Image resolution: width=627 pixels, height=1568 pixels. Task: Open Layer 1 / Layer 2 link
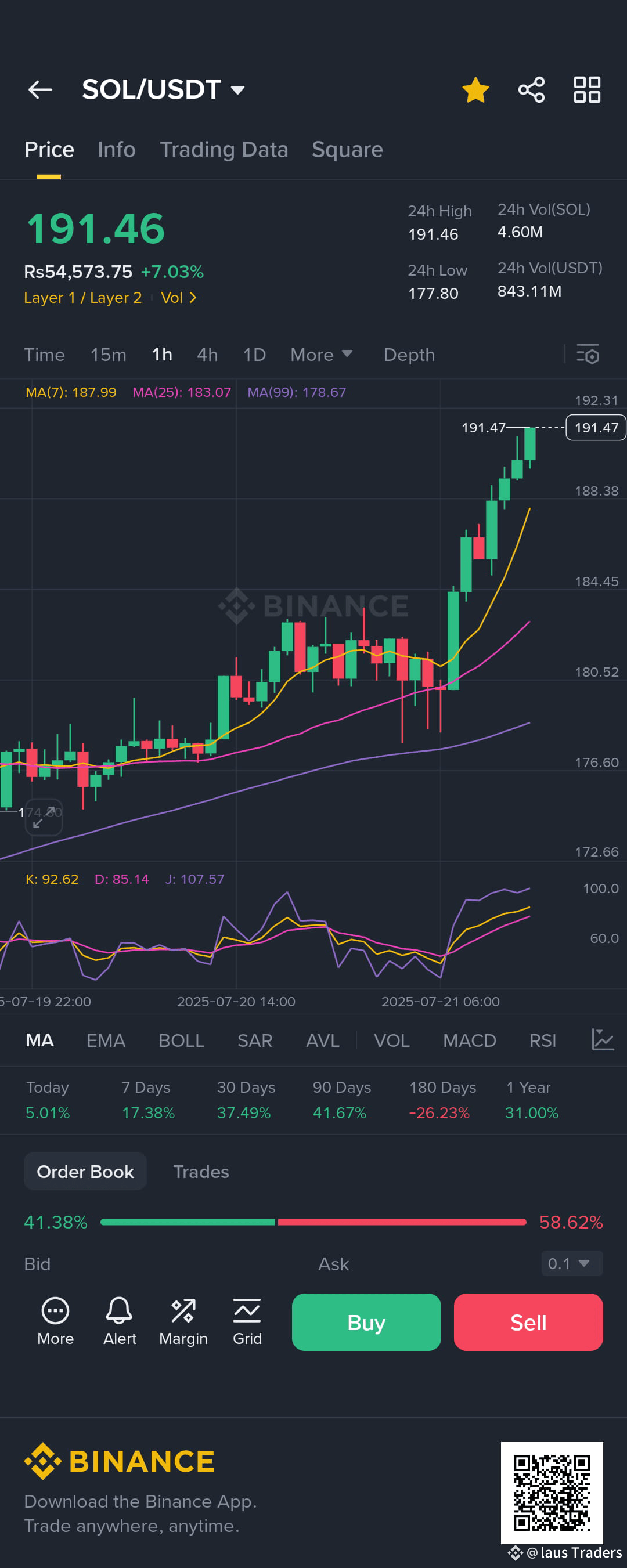83,298
